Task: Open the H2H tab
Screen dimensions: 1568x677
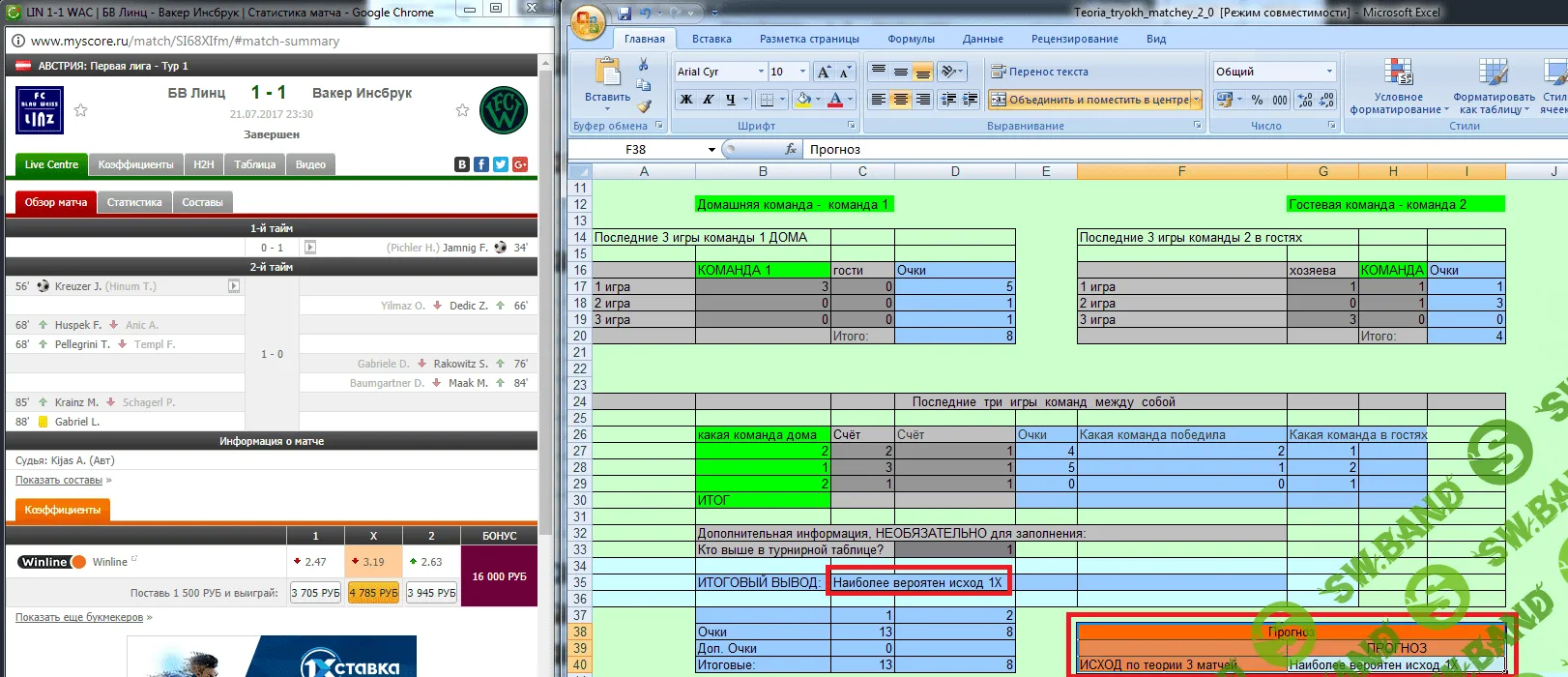Action: (x=203, y=164)
